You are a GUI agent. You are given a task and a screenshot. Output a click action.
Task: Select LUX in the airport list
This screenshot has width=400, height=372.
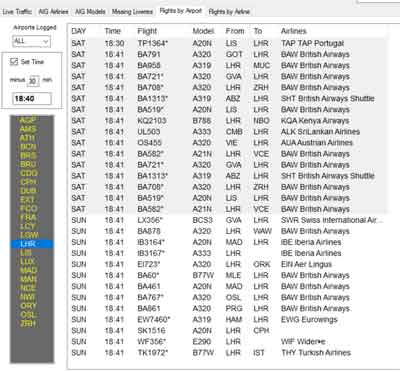coord(27,262)
